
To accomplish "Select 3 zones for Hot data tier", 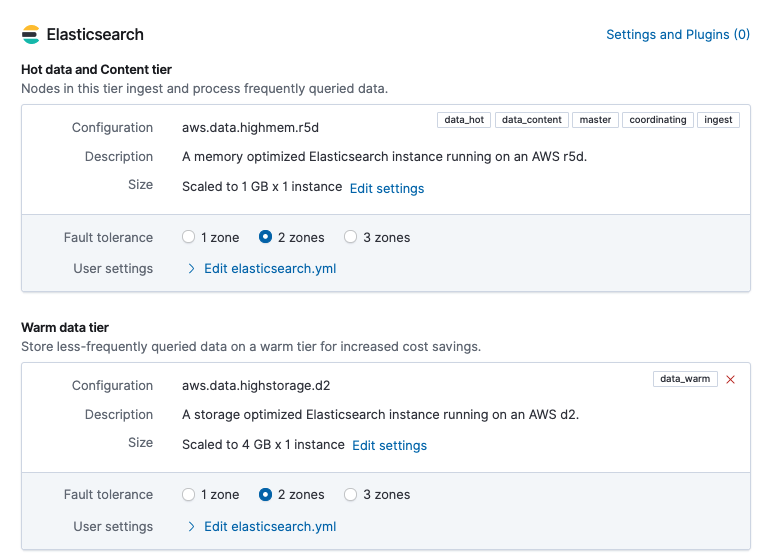I will click(350, 238).
